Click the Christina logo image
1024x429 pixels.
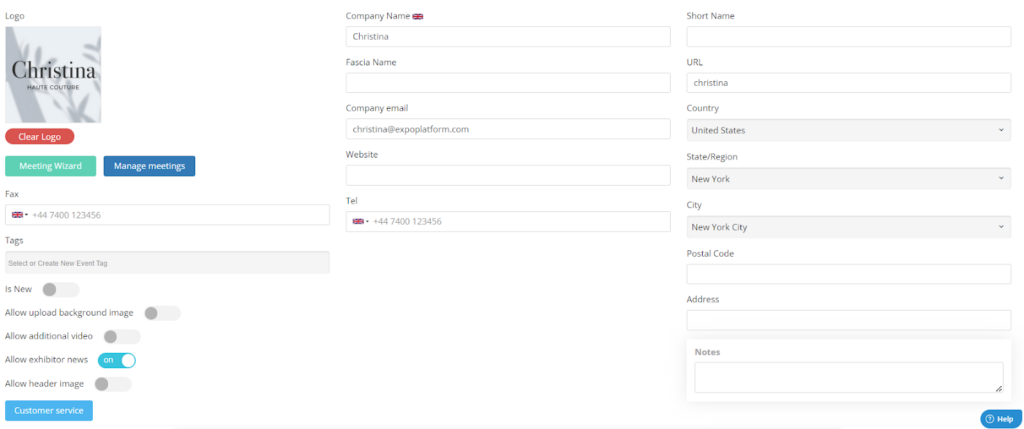tap(53, 74)
